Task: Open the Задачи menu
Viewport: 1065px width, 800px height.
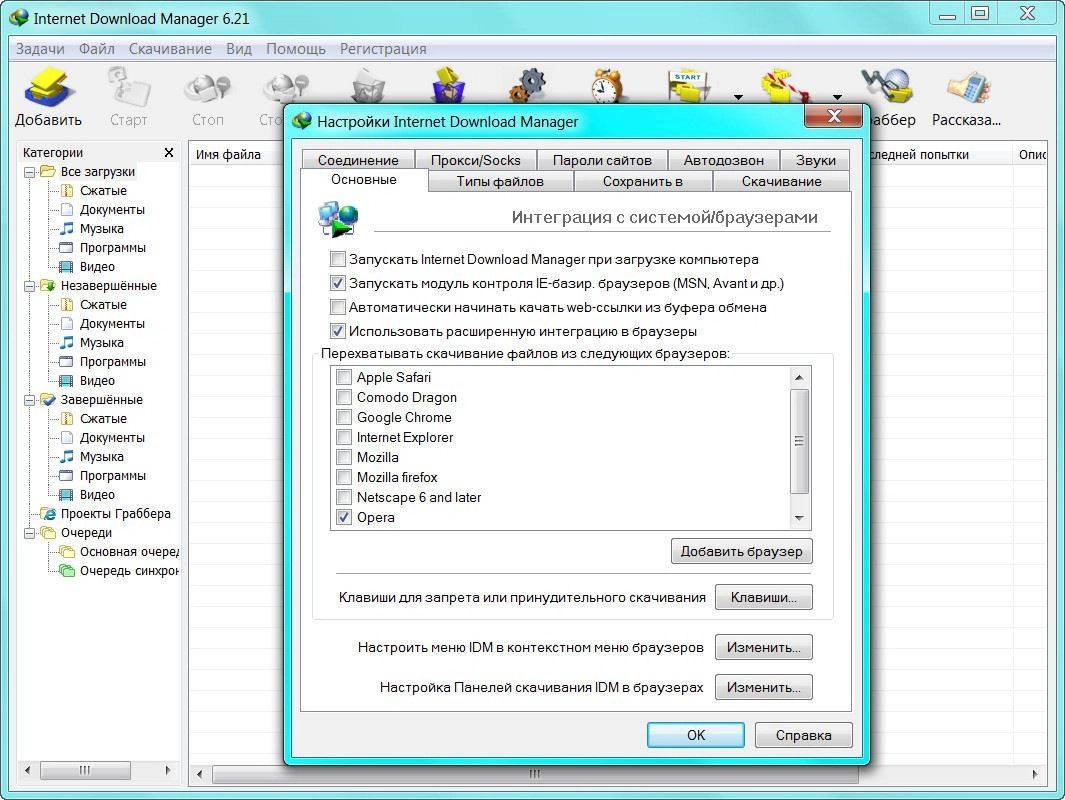Action: 40,49
